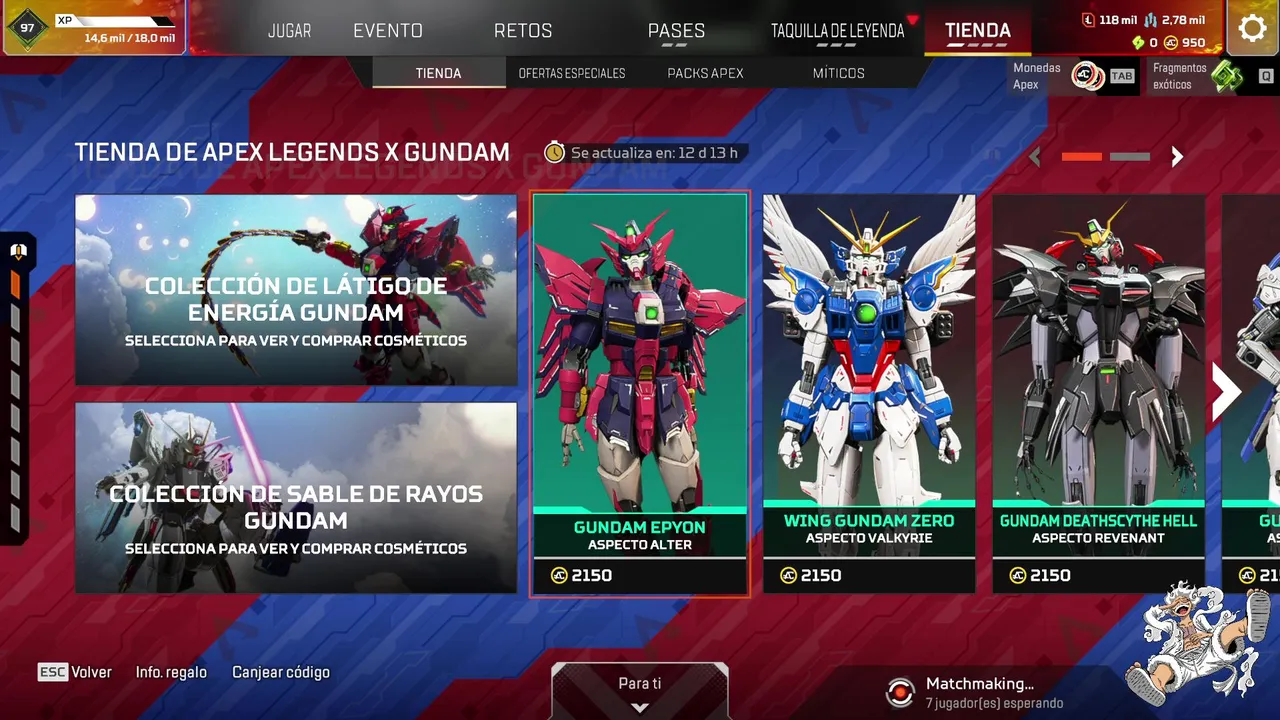This screenshot has width=1280, height=720.
Task: Select the Tienda main tab
Action: (978, 31)
